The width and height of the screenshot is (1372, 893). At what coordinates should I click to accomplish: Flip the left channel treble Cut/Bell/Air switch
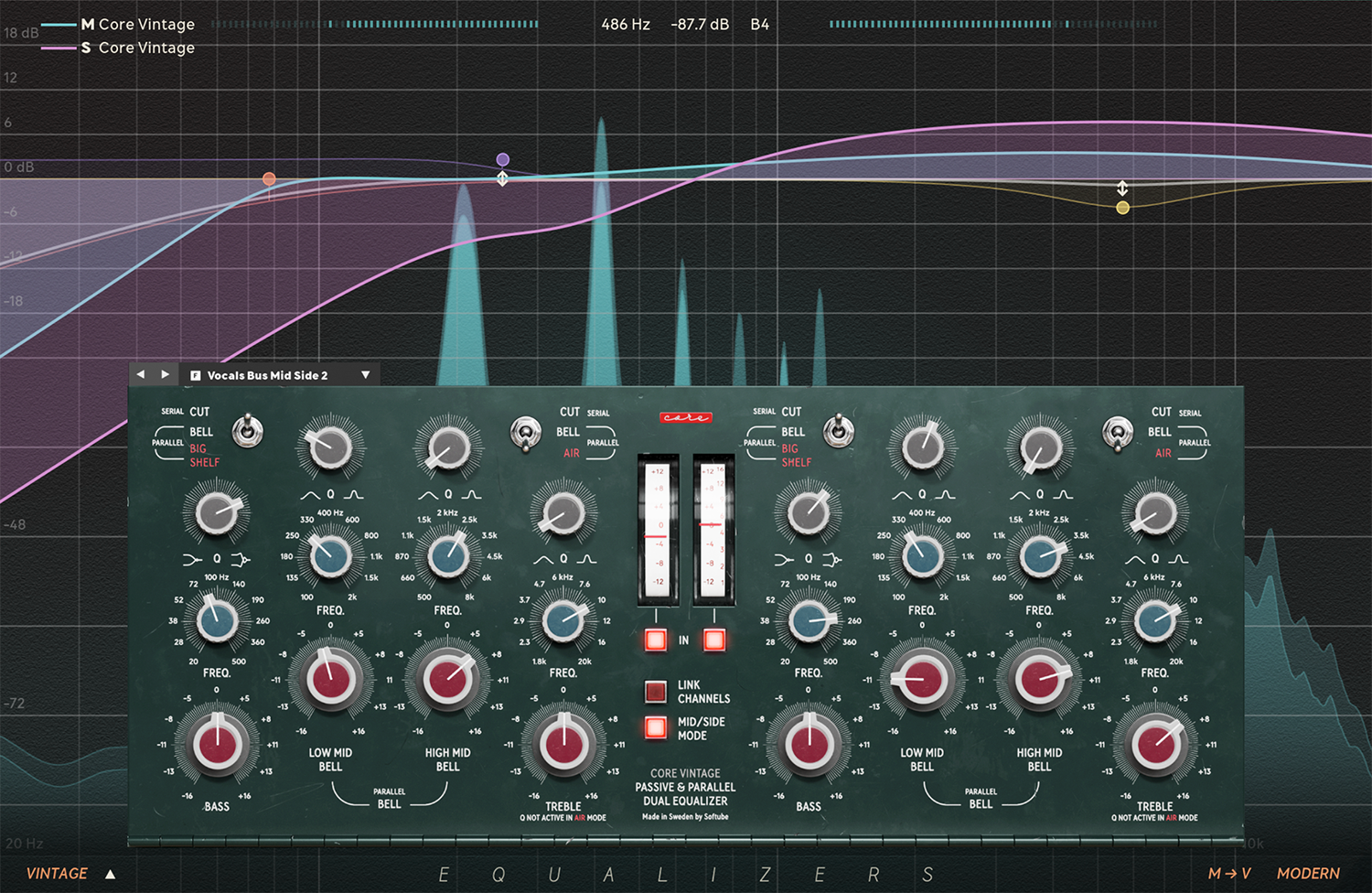point(525,433)
